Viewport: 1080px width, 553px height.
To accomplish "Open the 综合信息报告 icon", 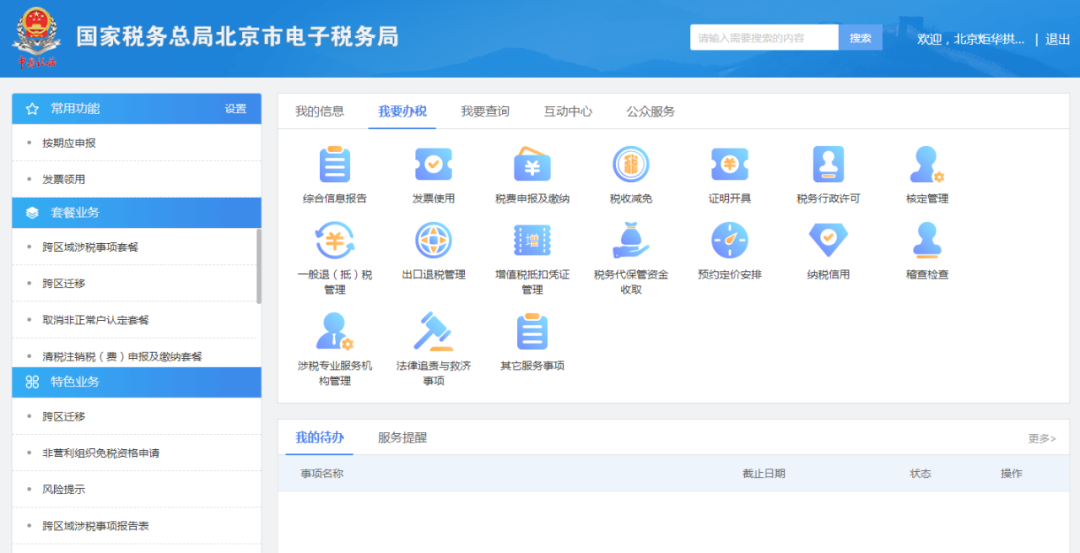I will (334, 165).
